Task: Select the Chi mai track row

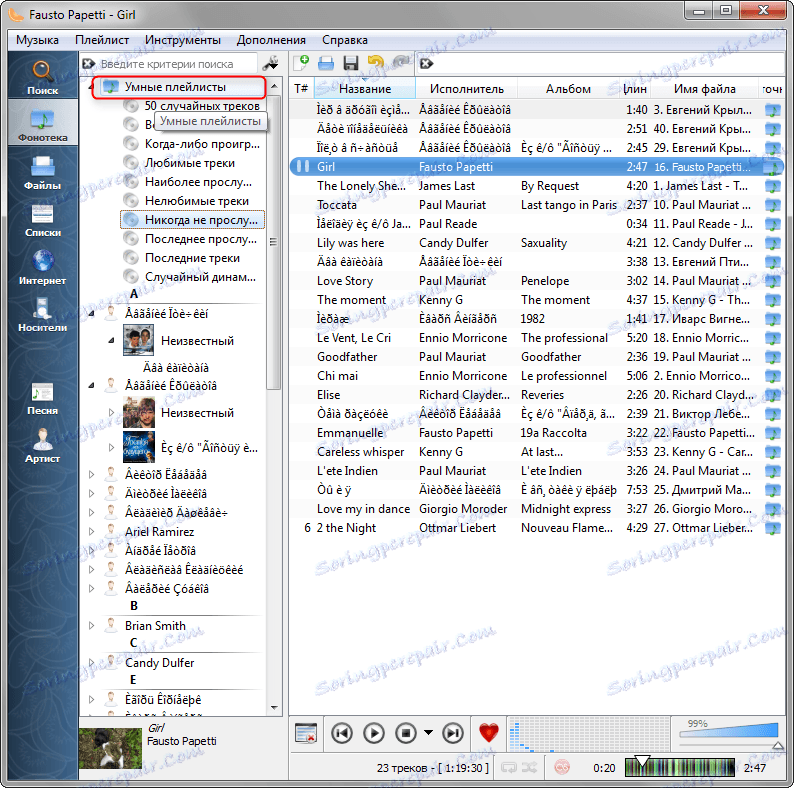Action: click(537, 376)
